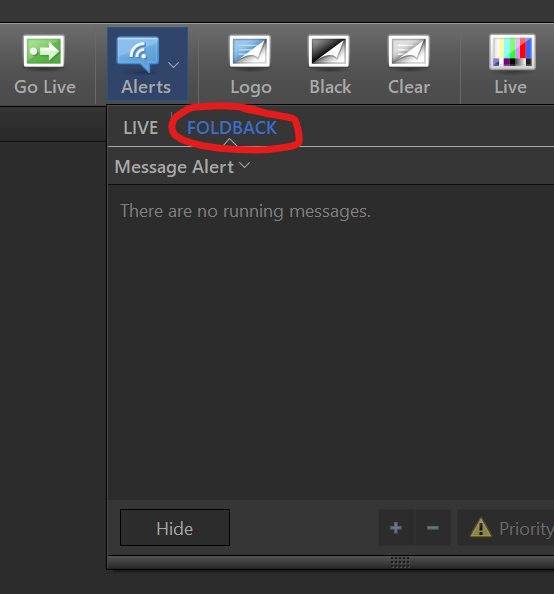Expand the Alerts dropdown arrow
Screen dimensions: 554x594
(x=173, y=65)
